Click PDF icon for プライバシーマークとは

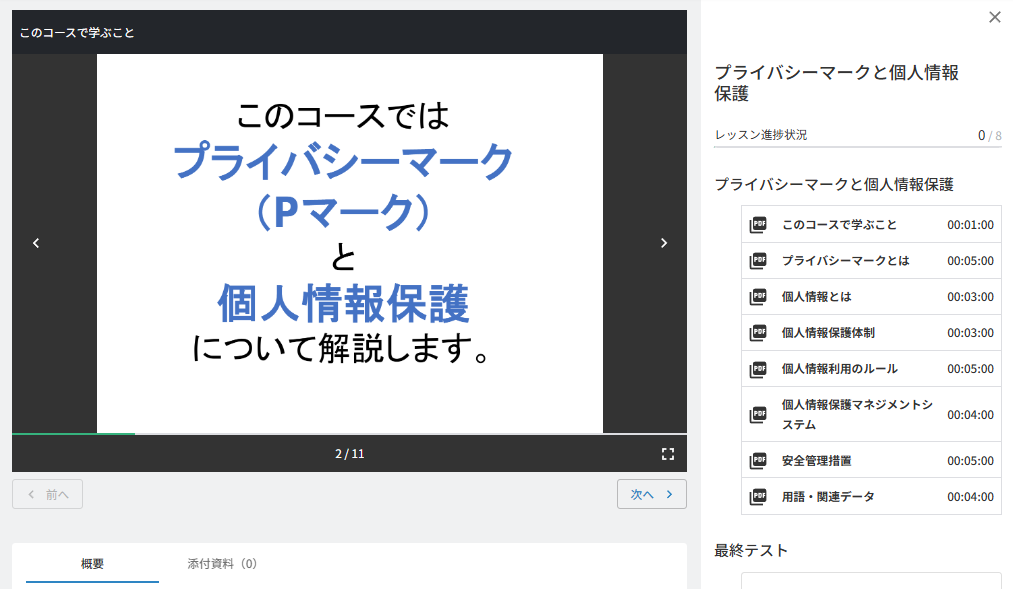pyautogui.click(x=758, y=261)
